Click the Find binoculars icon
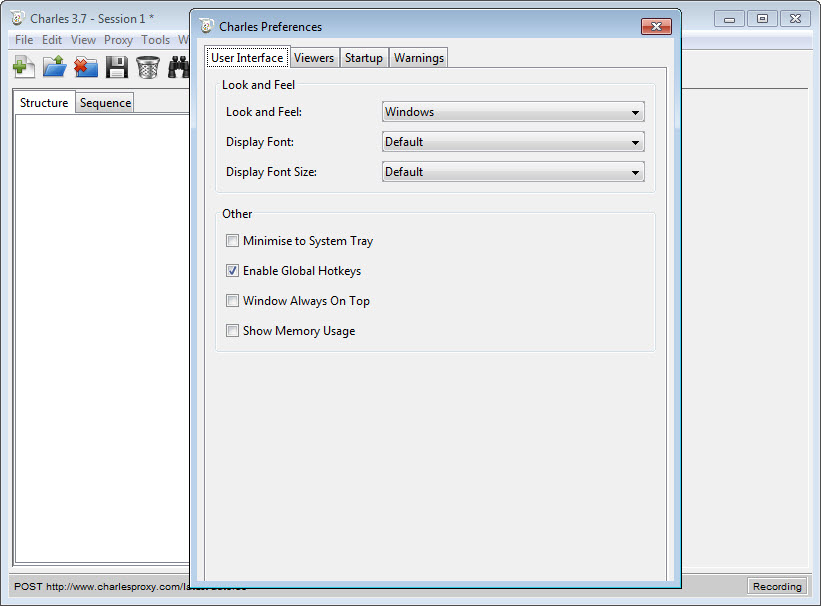 click(x=179, y=67)
